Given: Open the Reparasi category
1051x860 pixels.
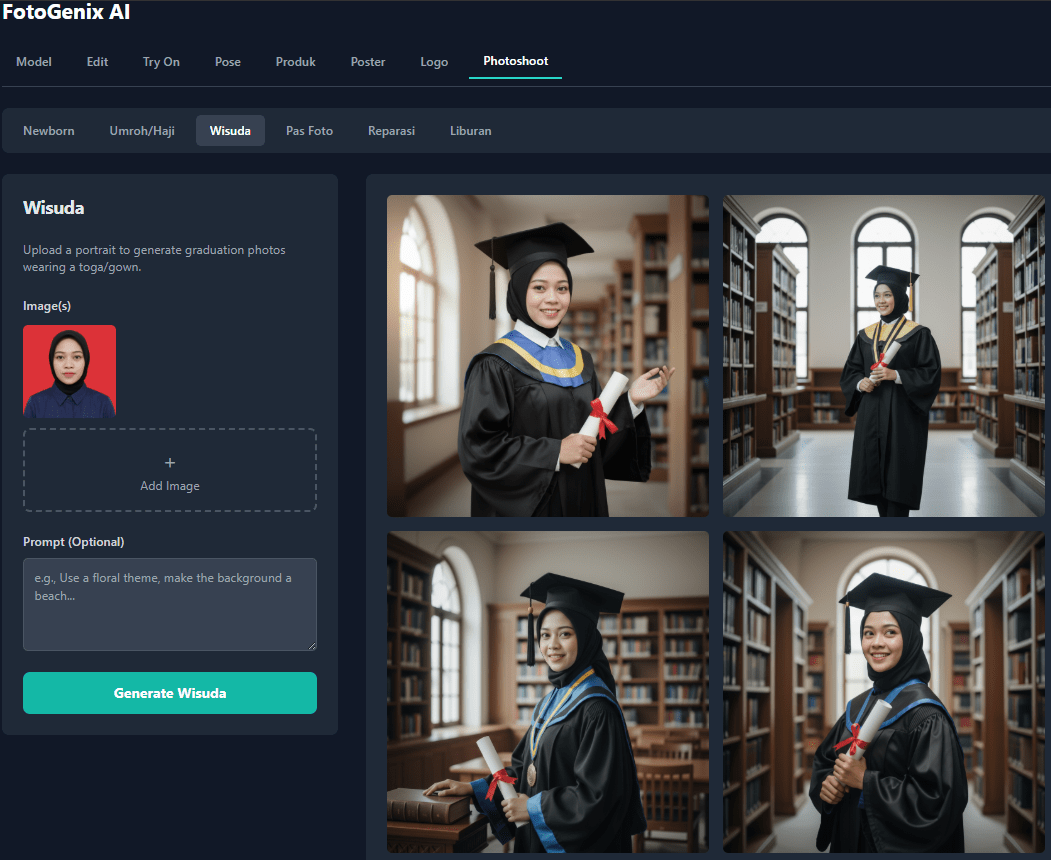Looking at the screenshot, I should click(391, 131).
